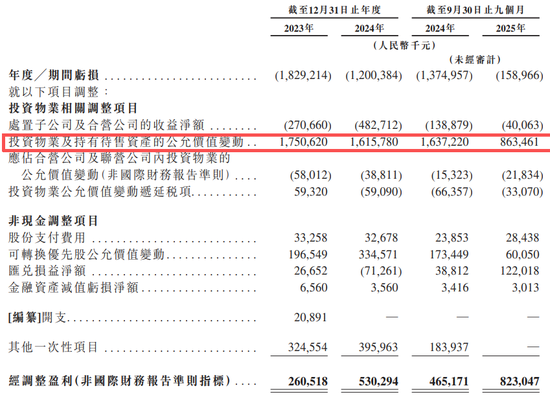
Task: Select the 投資物業相關調整項目 heading
Action: pos(73,108)
